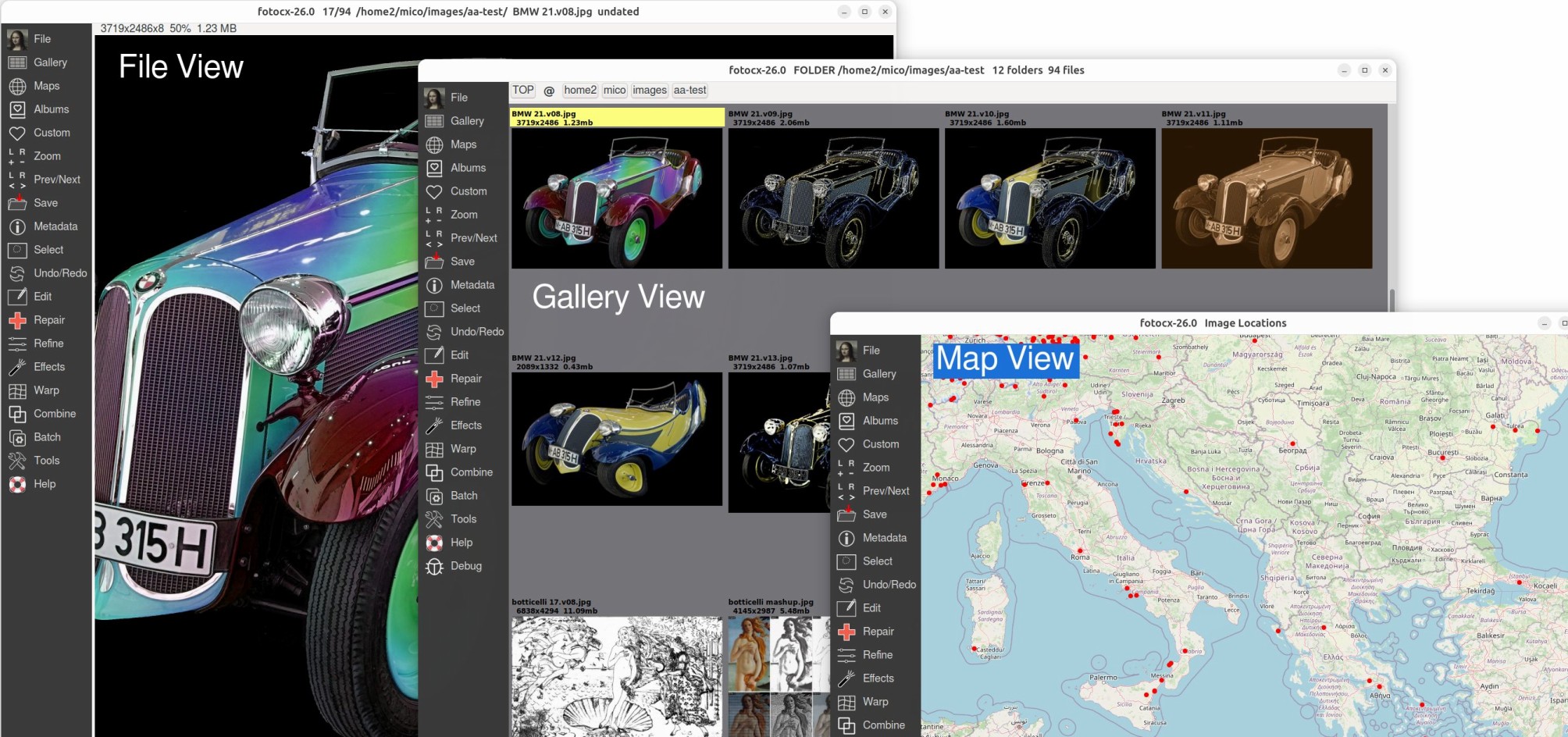Screen dimensions: 1568x737
Task: Open Albums in the Image Locations window sidebar
Action: [846, 421]
